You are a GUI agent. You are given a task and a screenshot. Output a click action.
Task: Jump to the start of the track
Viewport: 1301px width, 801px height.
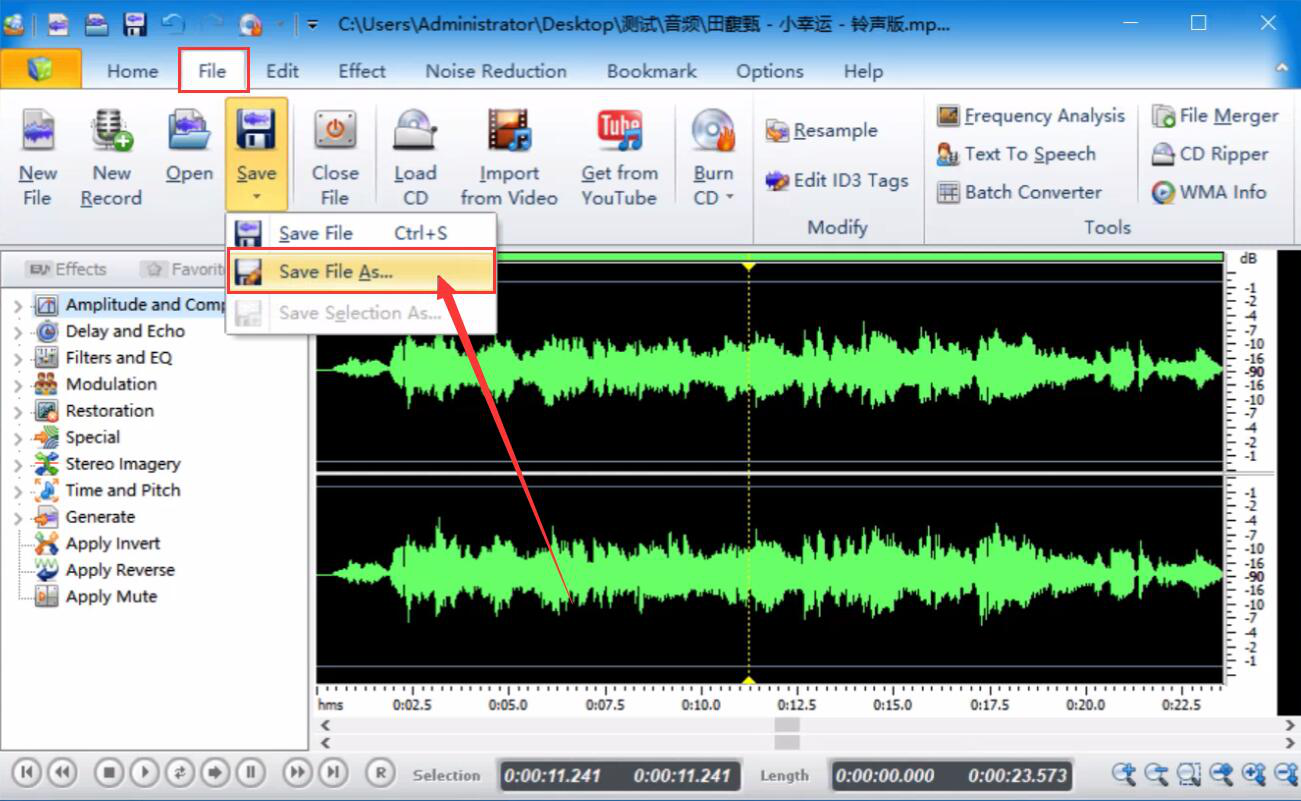27,772
